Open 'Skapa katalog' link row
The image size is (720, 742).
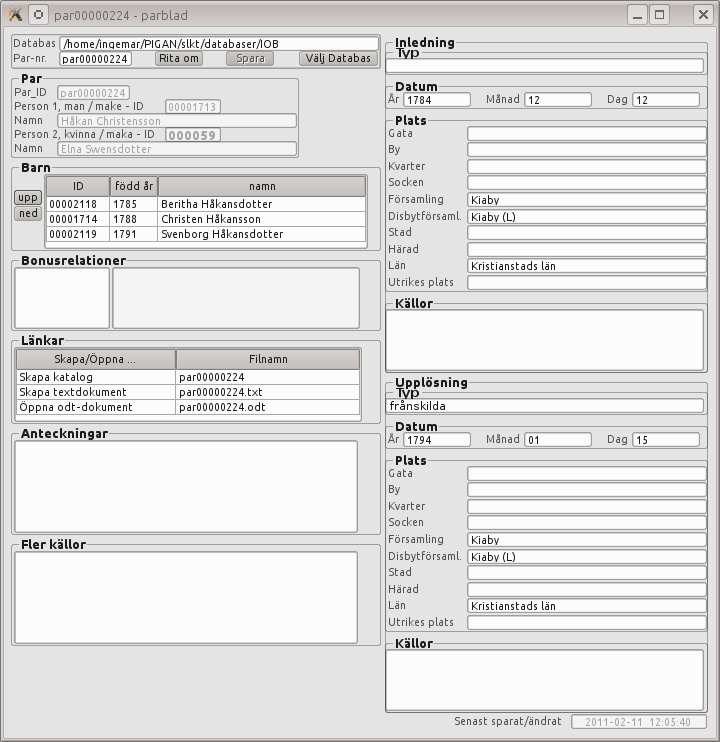click(96, 377)
